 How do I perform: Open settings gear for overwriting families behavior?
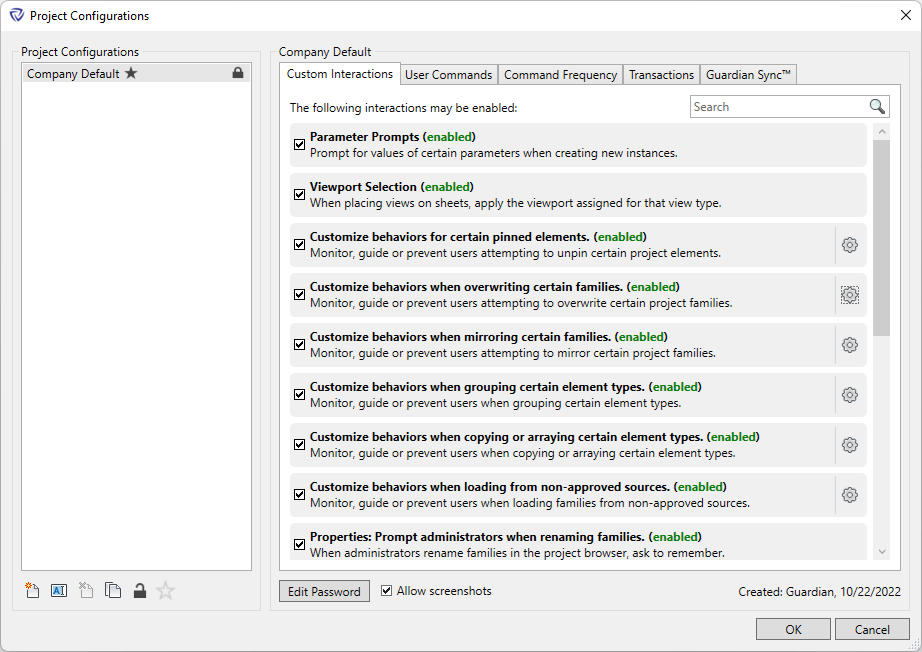coord(850,295)
